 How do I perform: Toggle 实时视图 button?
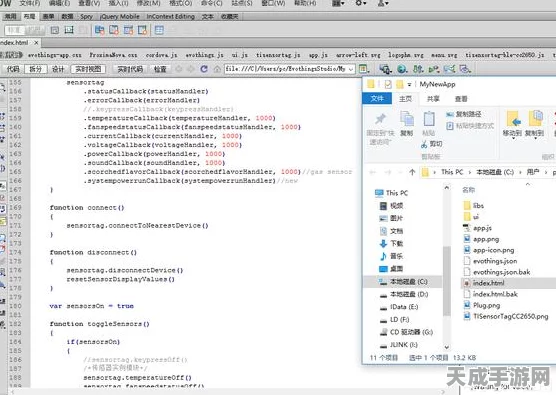point(88,69)
